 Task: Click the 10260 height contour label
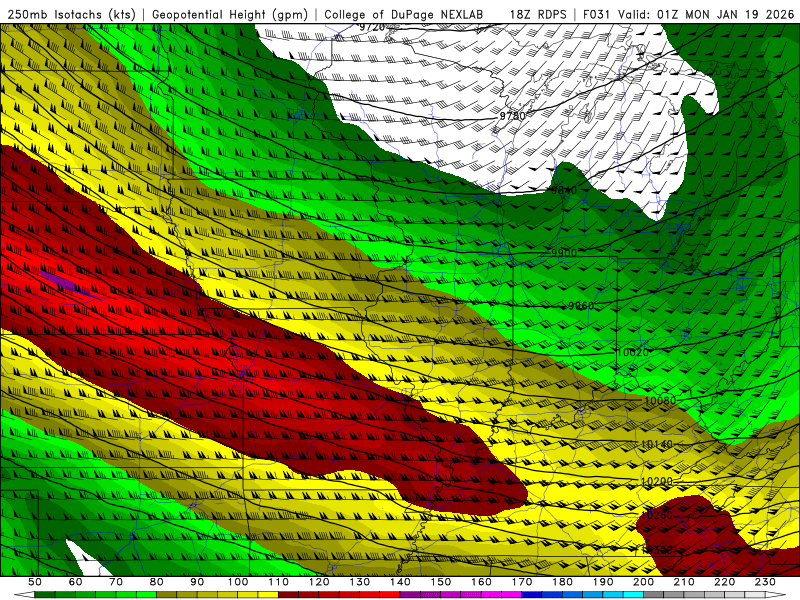pos(657,515)
